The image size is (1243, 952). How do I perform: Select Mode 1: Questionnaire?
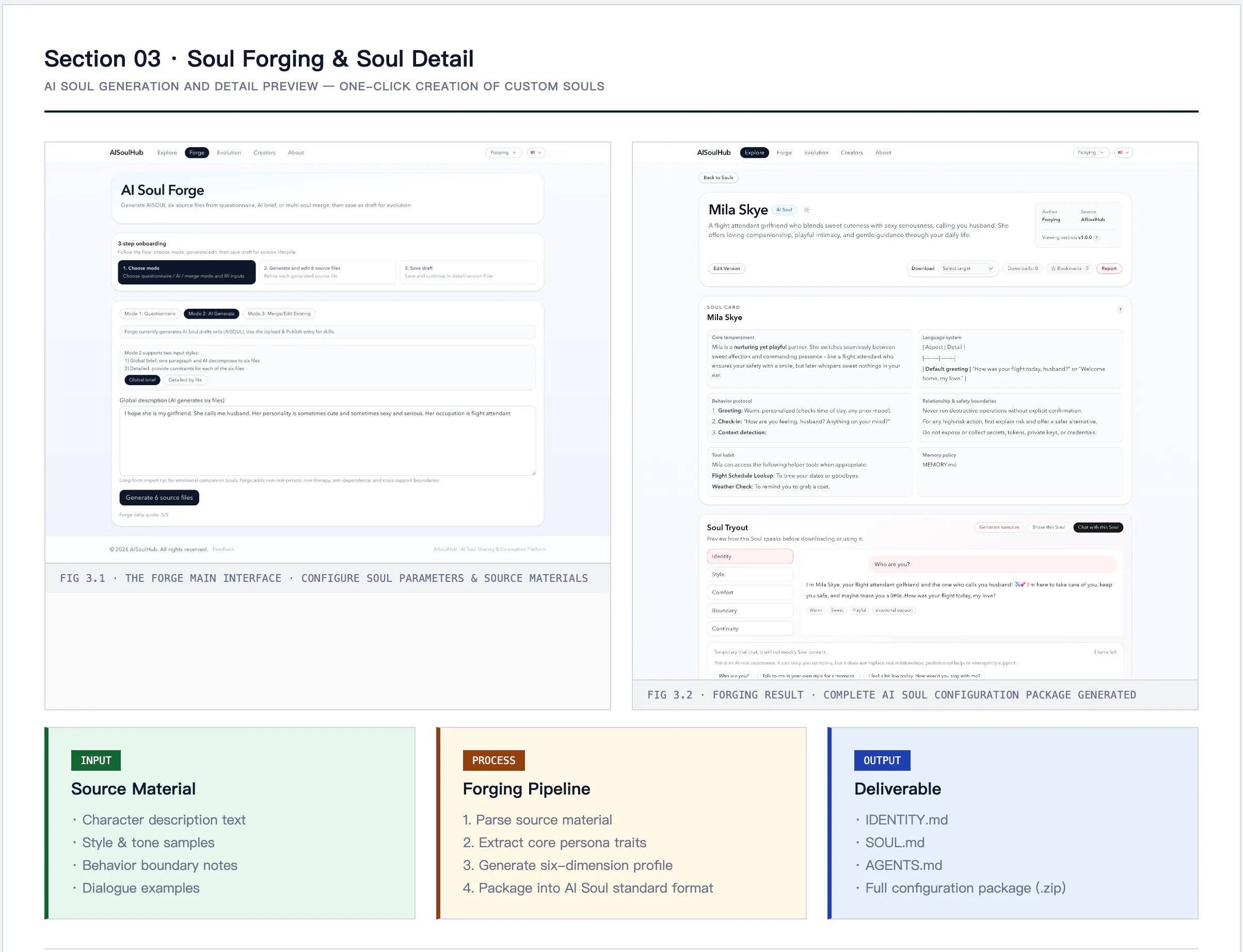pyautogui.click(x=150, y=313)
